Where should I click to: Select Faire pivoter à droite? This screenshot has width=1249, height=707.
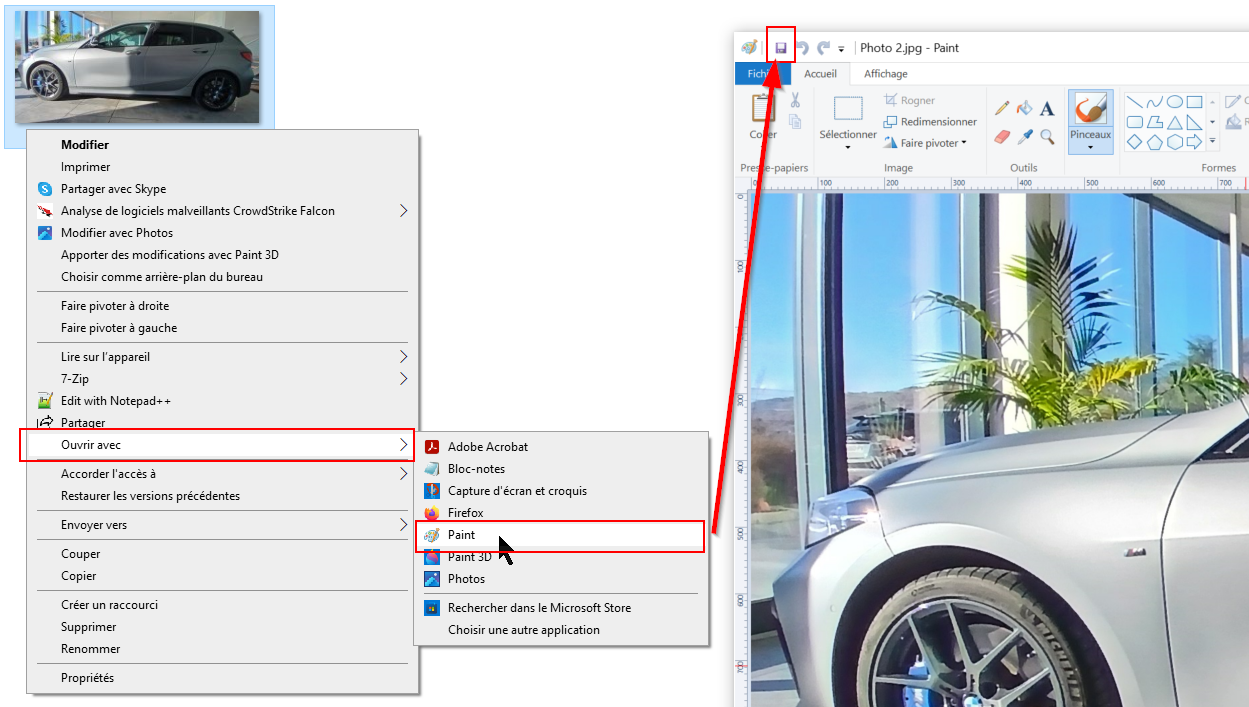222,306
